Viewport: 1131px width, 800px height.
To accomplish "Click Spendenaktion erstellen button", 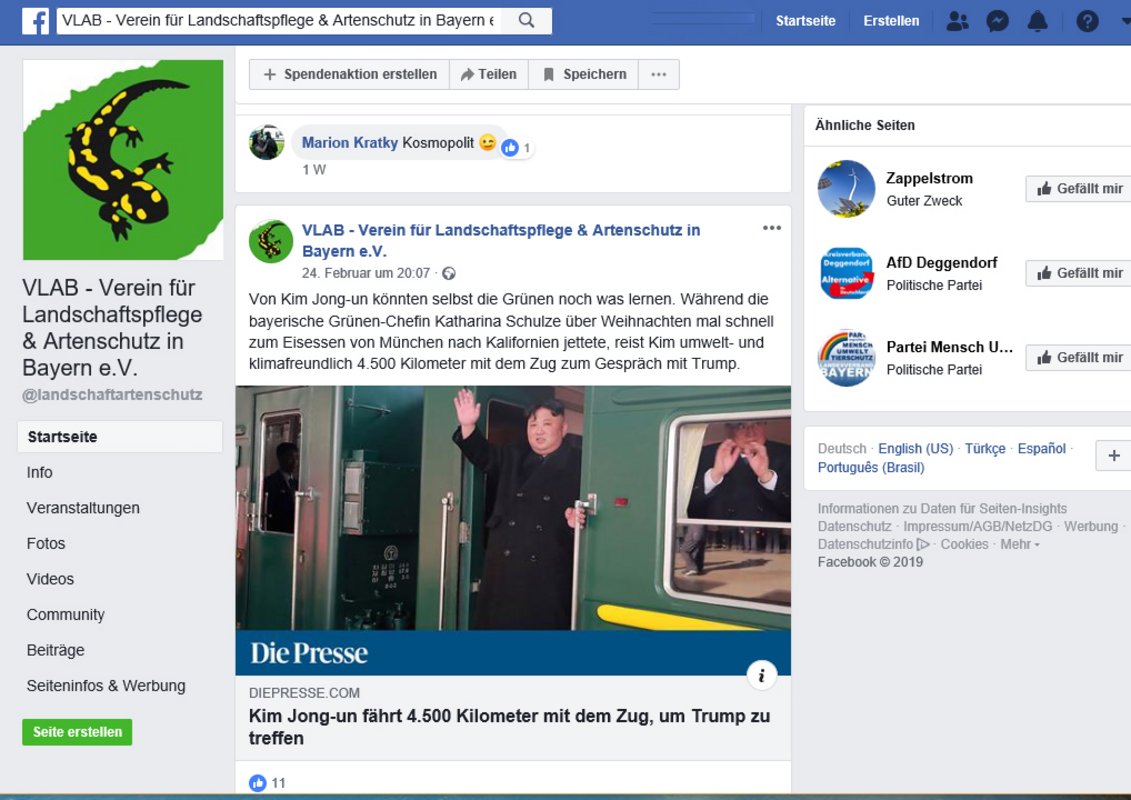I will [x=350, y=74].
